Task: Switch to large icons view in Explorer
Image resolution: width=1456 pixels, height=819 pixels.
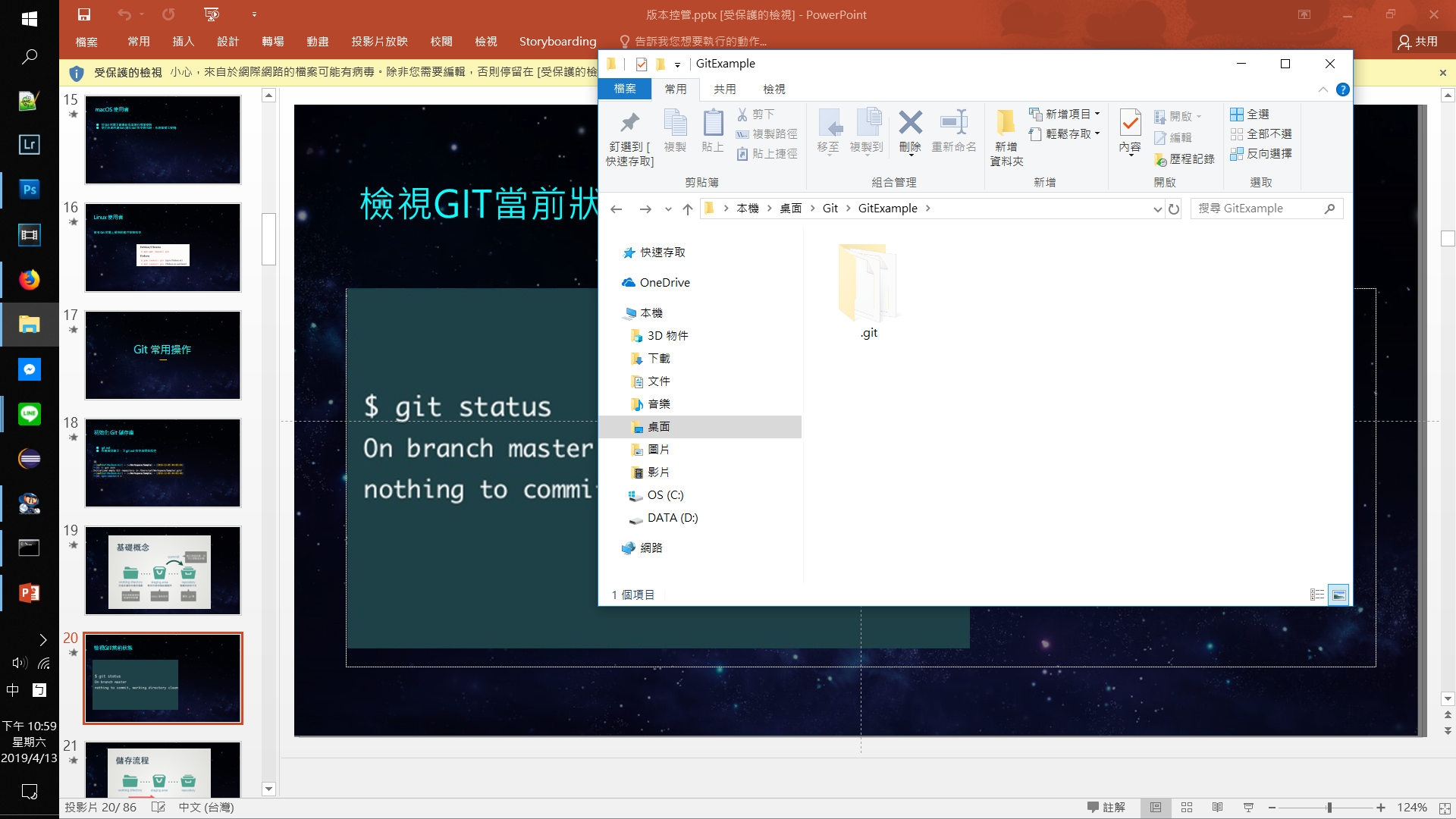Action: (x=1339, y=595)
